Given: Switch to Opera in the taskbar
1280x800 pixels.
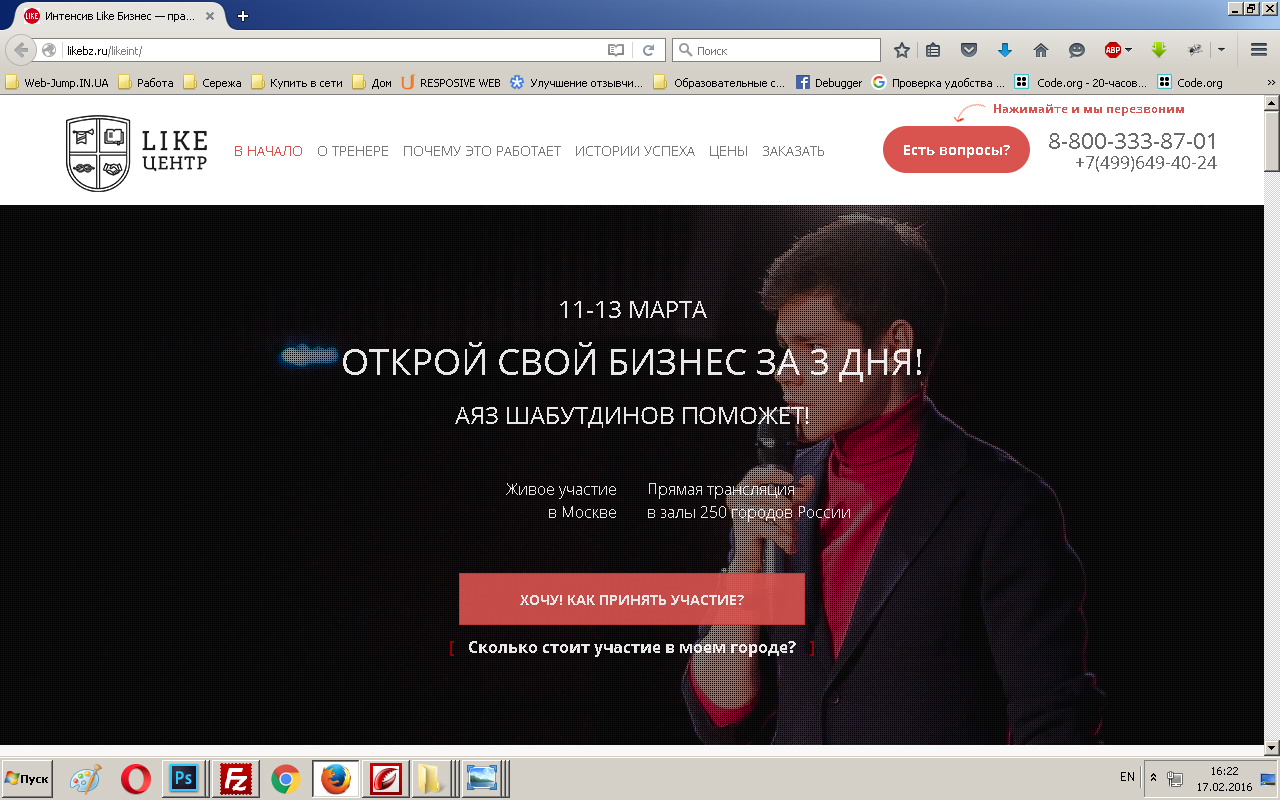Looking at the screenshot, I should (135, 779).
